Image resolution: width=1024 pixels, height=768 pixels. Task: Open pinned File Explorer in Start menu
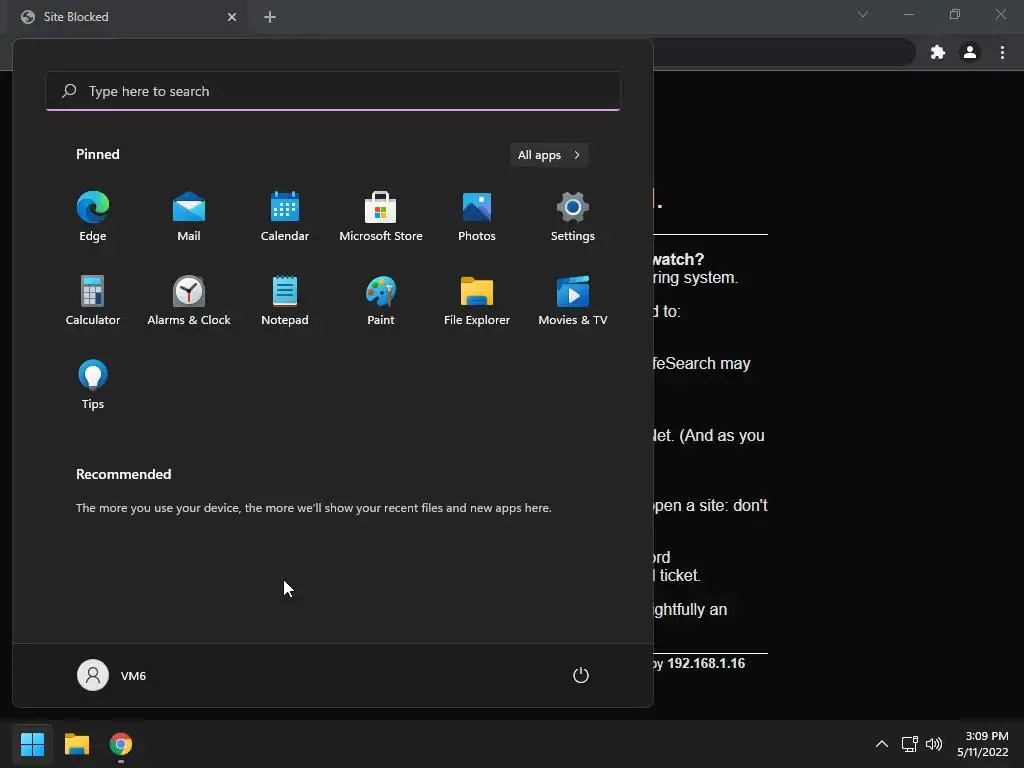(477, 300)
